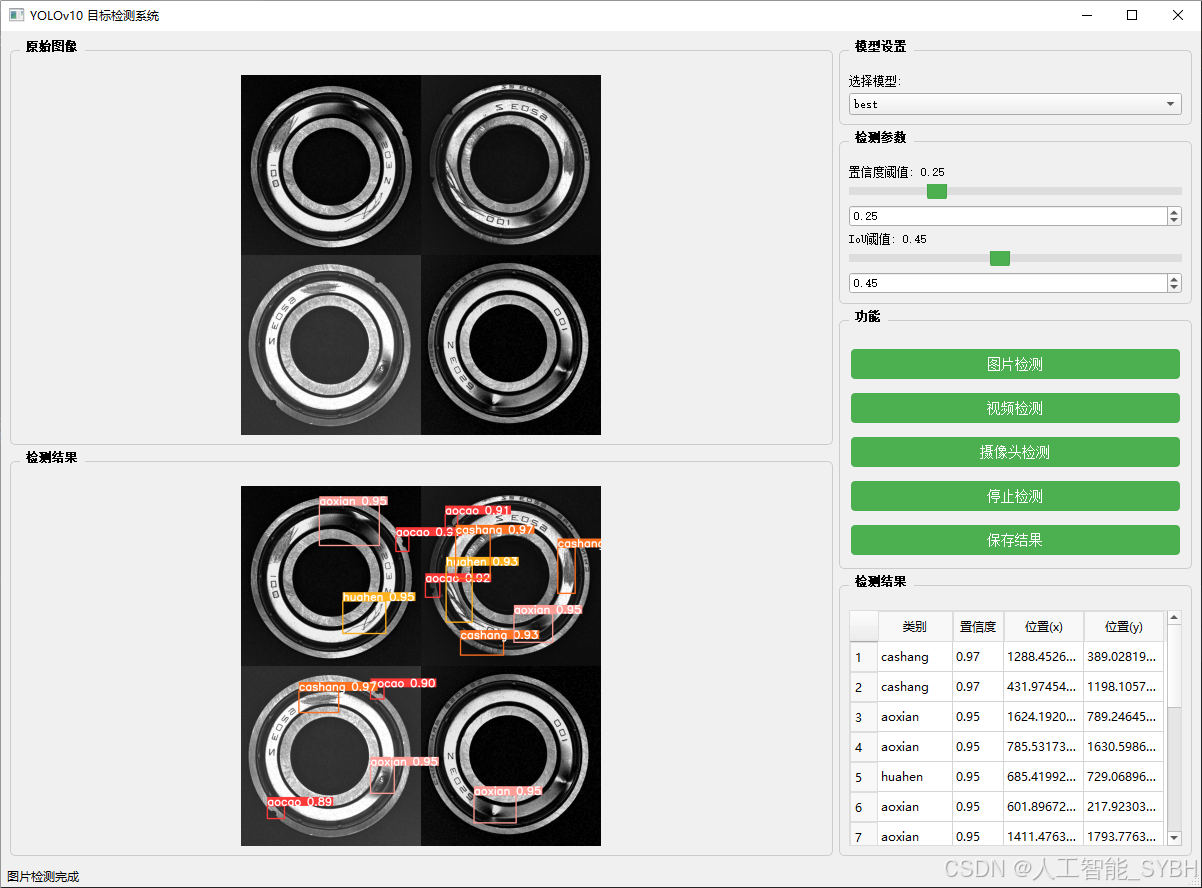
Task: Click the 置信度阈值: 0.25 label
Action: [x=897, y=172]
